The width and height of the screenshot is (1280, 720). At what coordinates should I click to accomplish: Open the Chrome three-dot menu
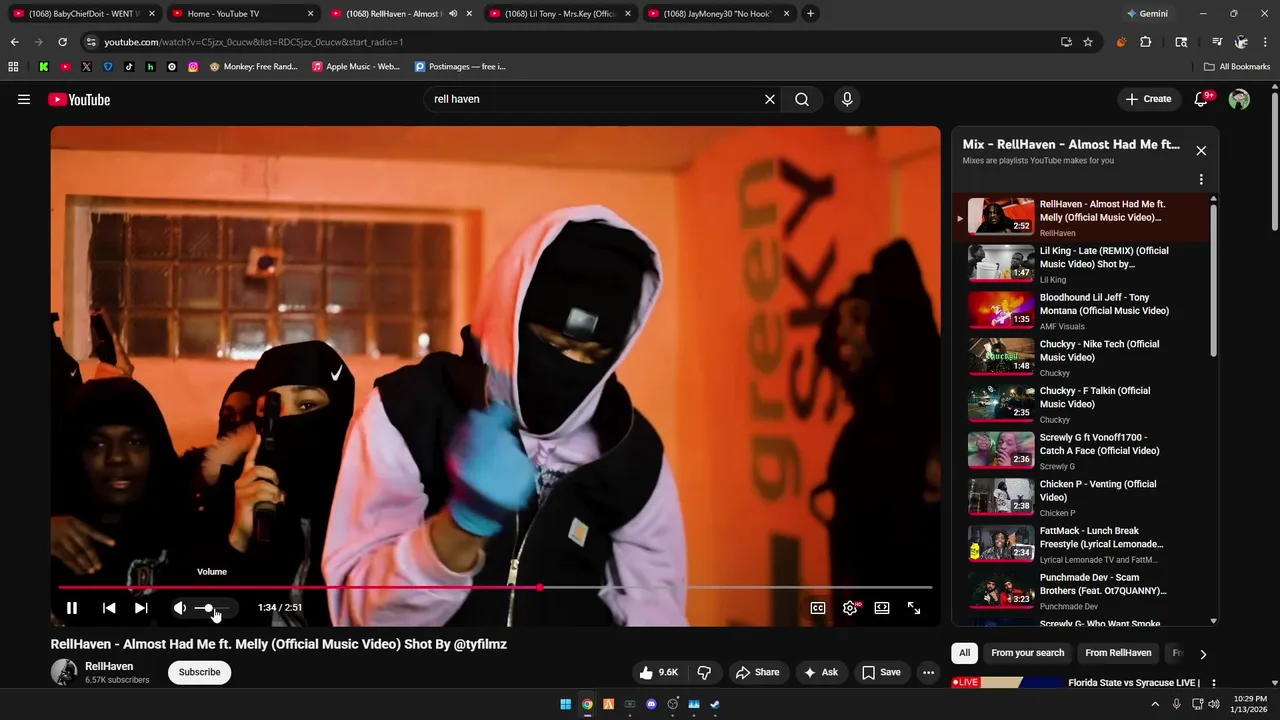tap(1266, 42)
